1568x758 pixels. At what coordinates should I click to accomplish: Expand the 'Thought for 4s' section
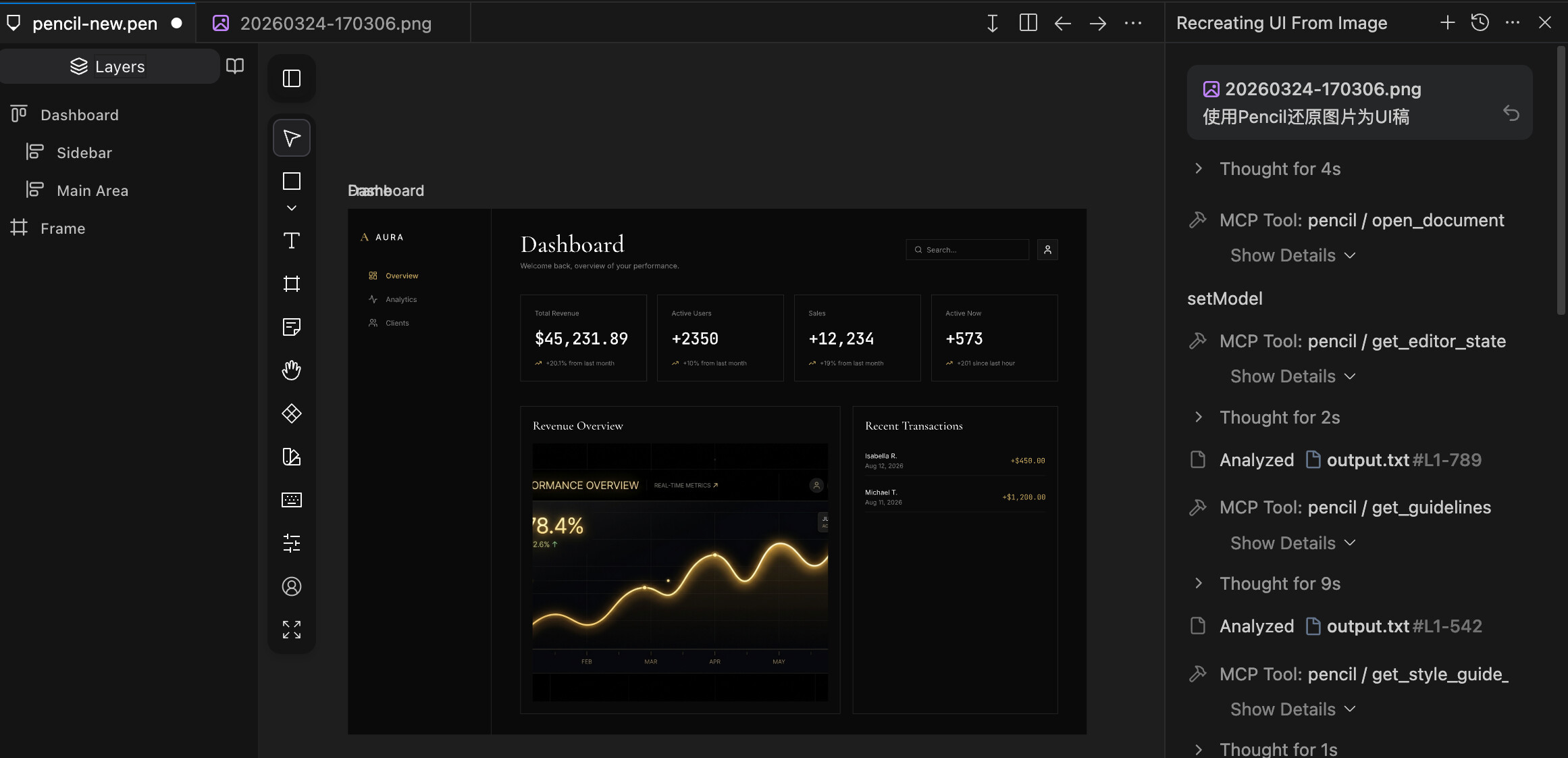click(x=1280, y=169)
